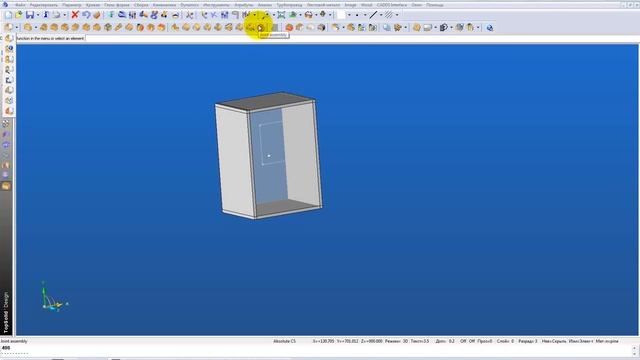Select the hatch pattern icon
This screenshot has height=360, width=640.
(x=389, y=15)
